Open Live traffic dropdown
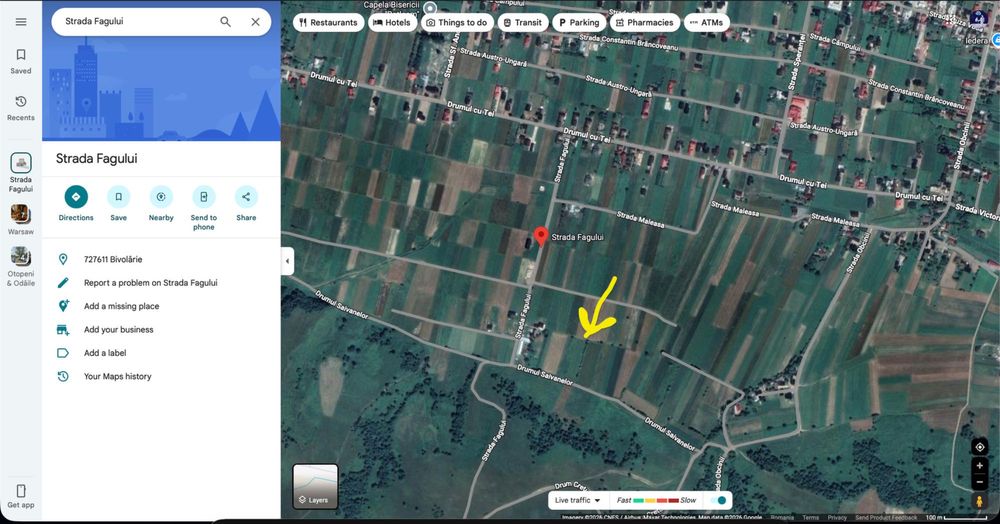This screenshot has width=1000, height=524. (578, 500)
